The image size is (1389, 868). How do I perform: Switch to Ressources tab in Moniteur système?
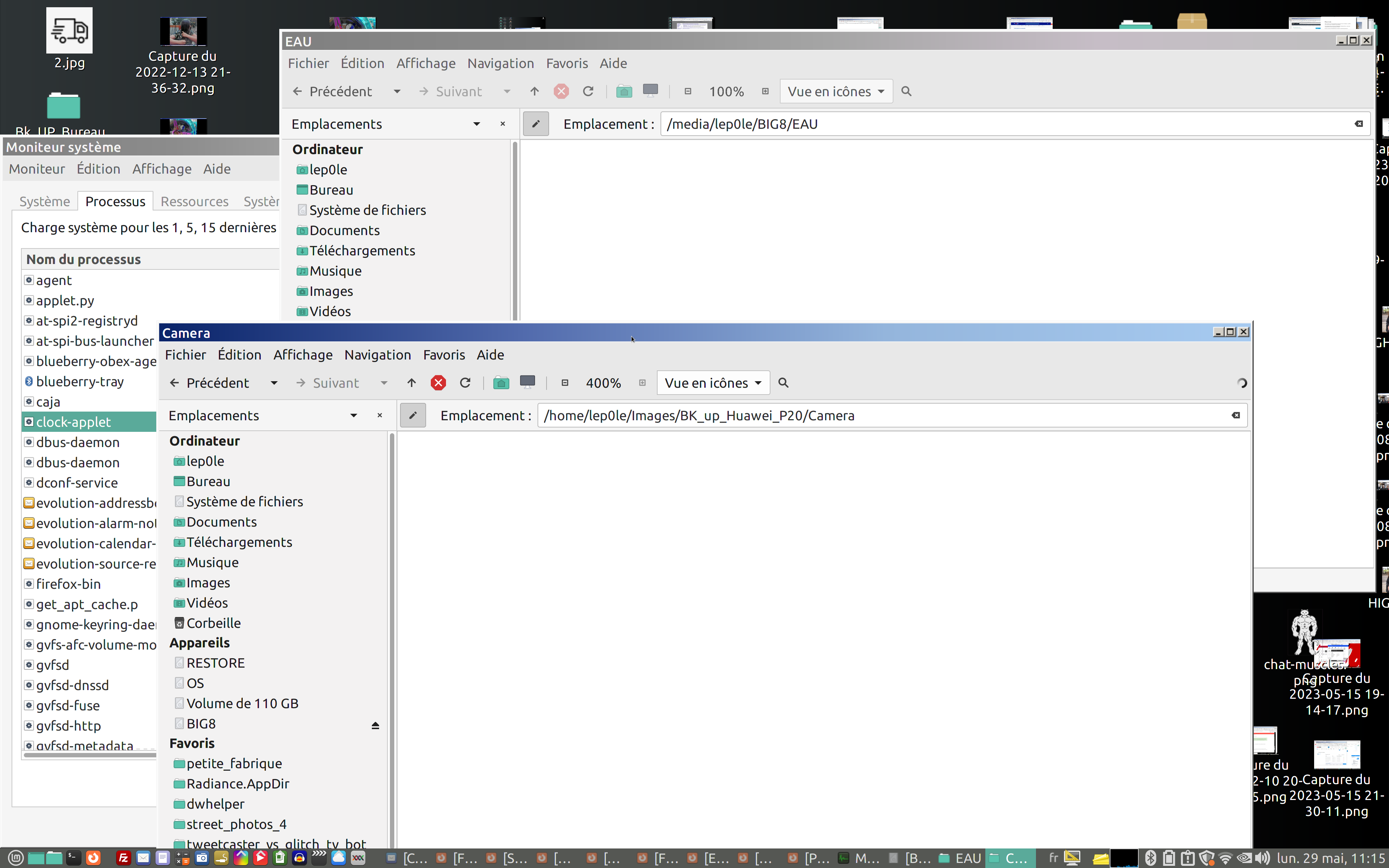[194, 201]
